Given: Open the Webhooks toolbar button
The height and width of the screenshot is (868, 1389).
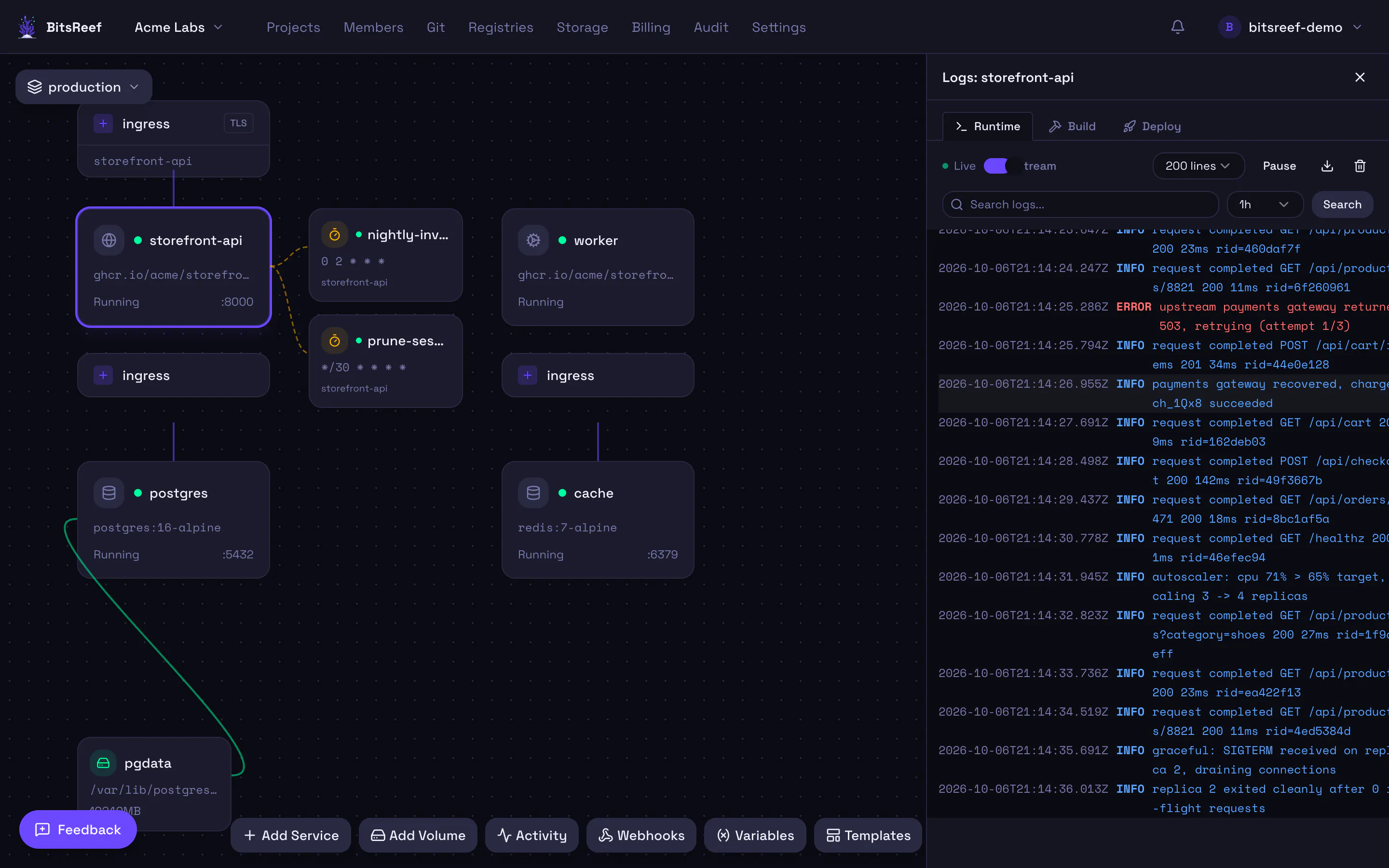Looking at the screenshot, I should pos(642,835).
